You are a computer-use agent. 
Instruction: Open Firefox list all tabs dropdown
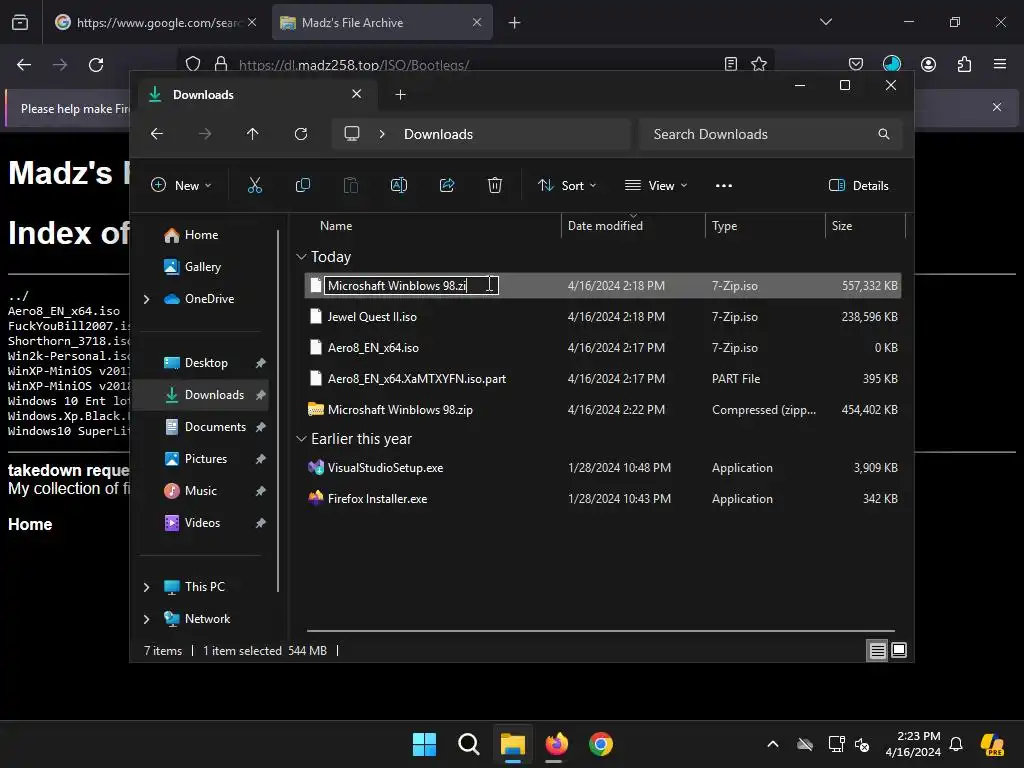point(825,22)
